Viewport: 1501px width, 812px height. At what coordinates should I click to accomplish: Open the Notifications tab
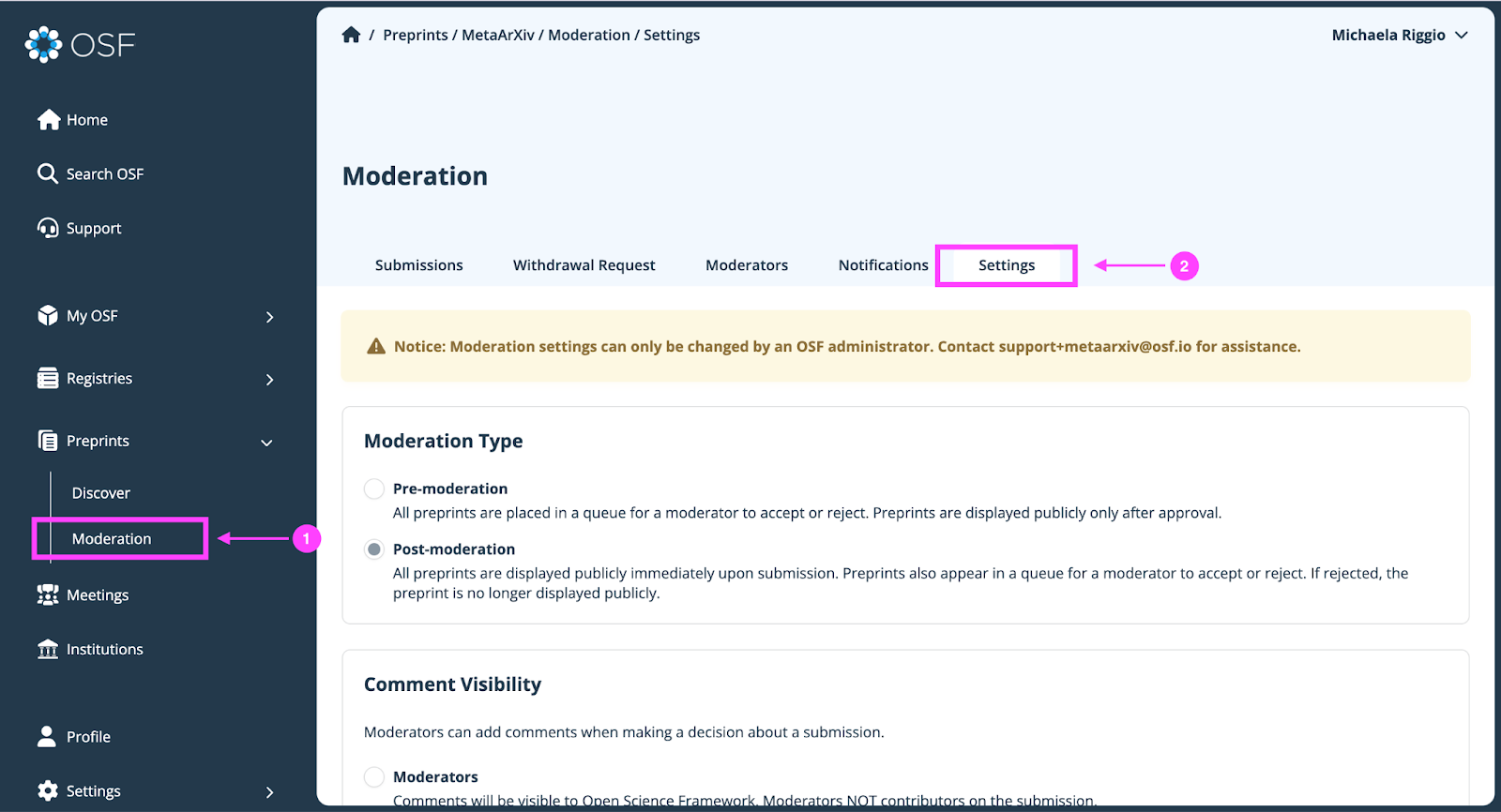click(884, 265)
